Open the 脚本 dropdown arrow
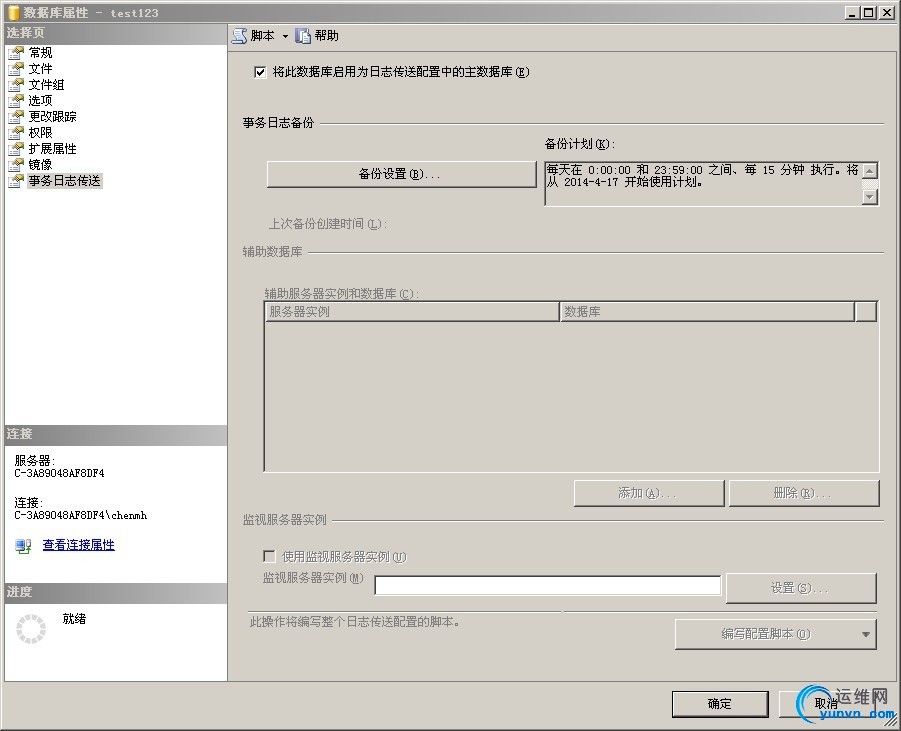 click(285, 36)
